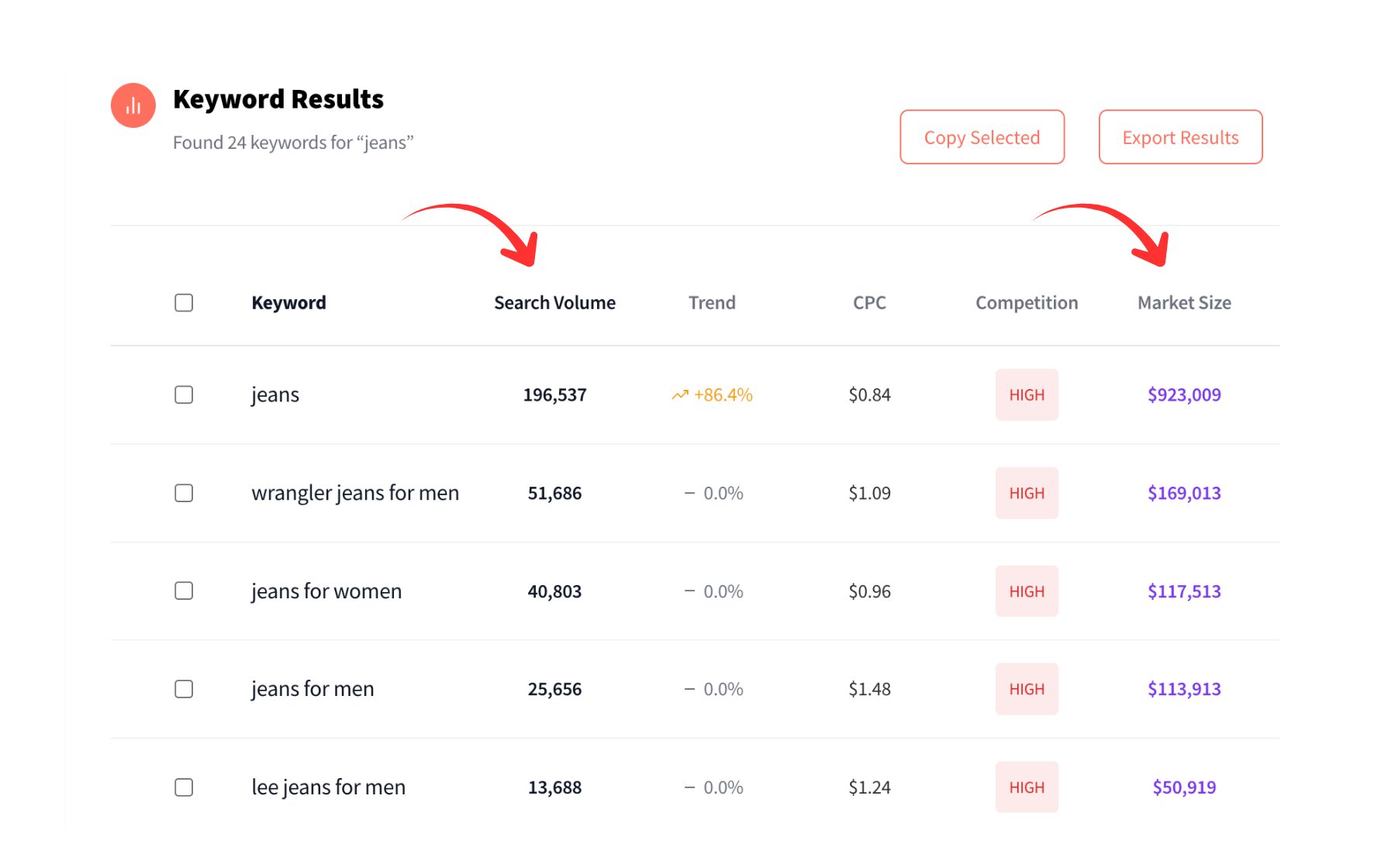Sort table by Trend column header
This screenshot has width=1388, height=868.
pos(712,303)
